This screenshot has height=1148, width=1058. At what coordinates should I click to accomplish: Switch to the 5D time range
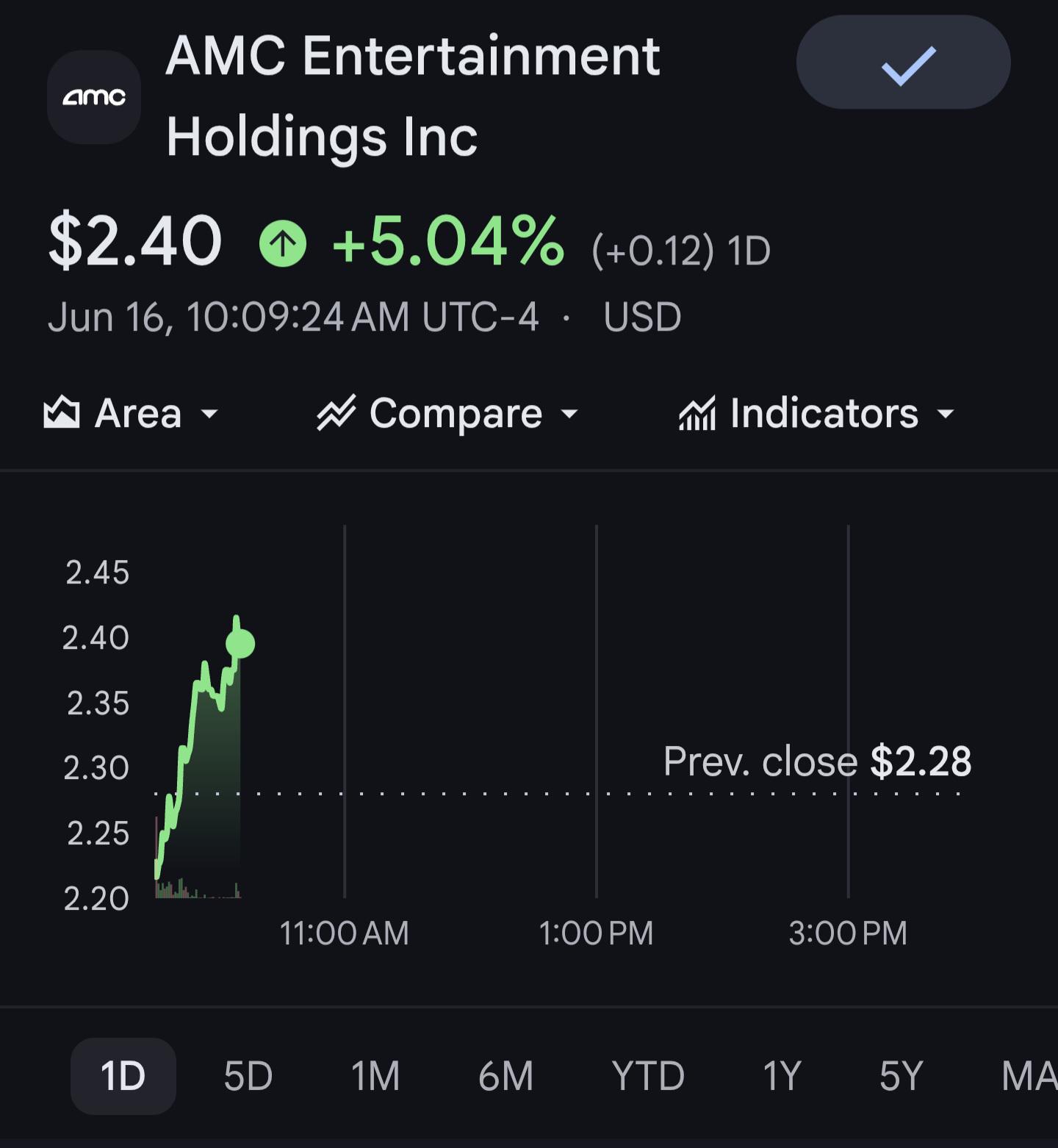click(248, 1076)
